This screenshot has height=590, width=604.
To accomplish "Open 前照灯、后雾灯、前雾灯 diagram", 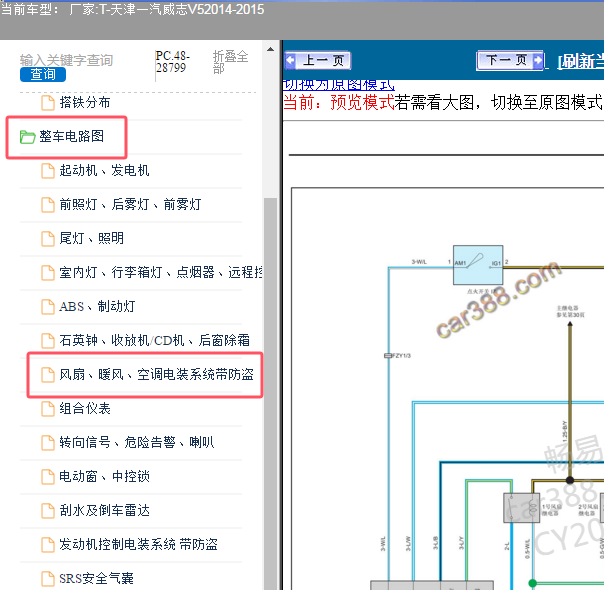I will (130, 204).
